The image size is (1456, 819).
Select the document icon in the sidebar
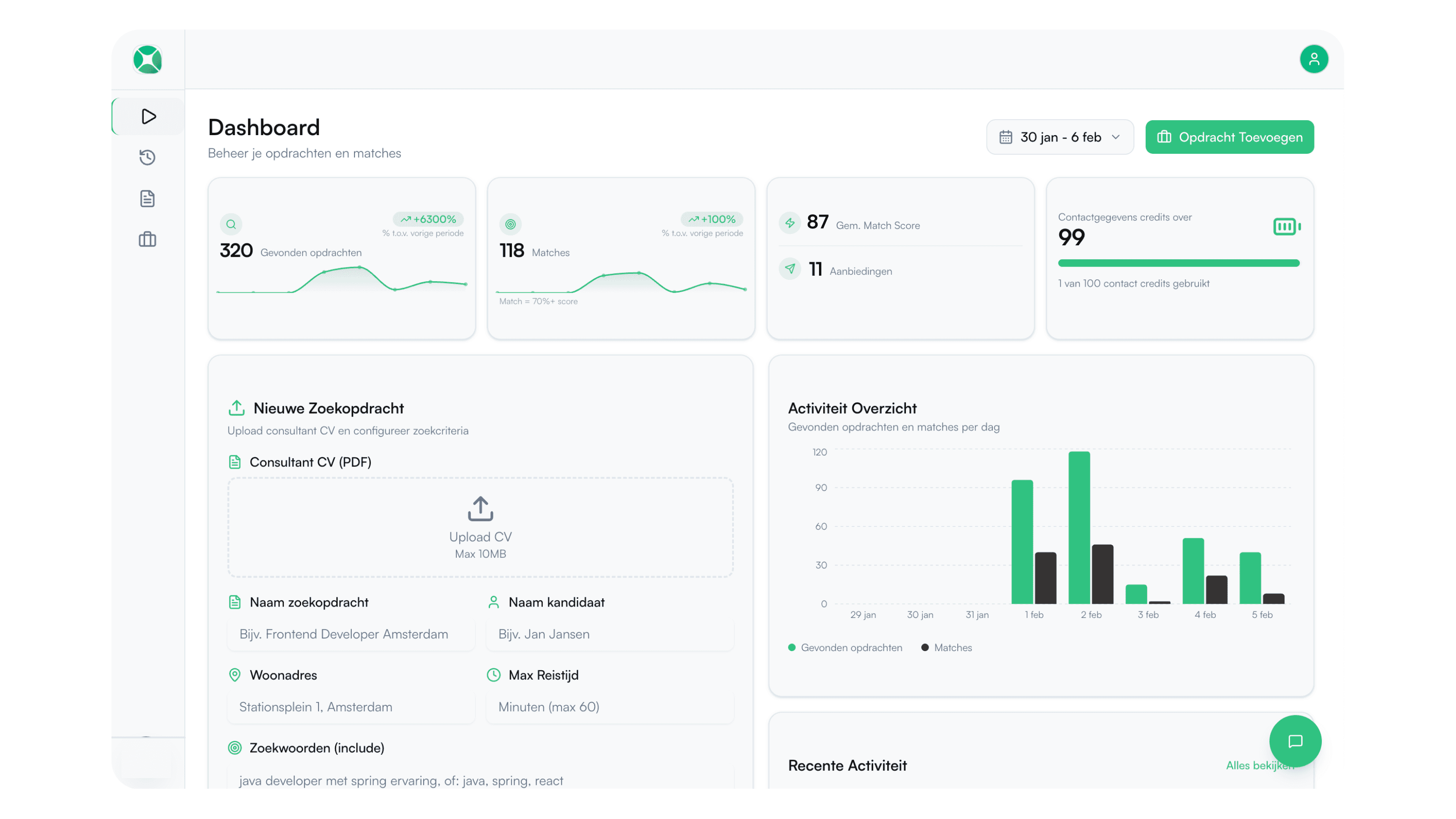147,198
